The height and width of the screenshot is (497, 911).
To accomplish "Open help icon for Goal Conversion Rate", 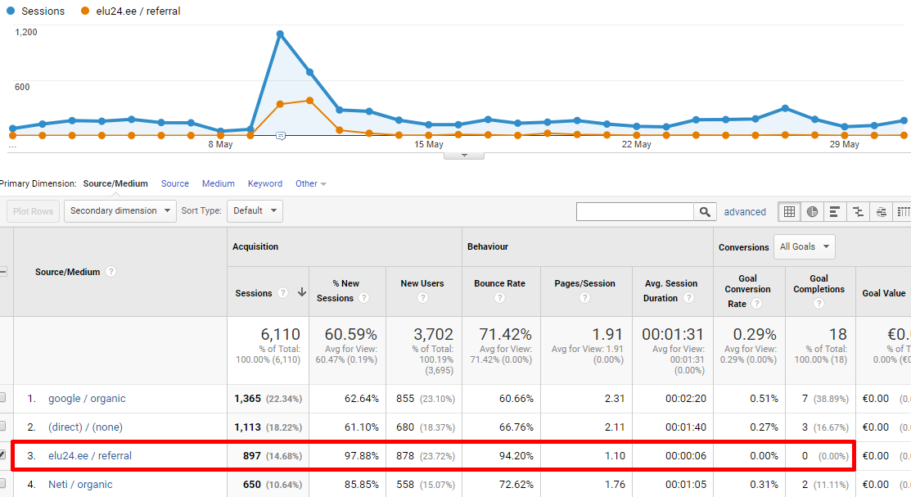I will (756, 303).
